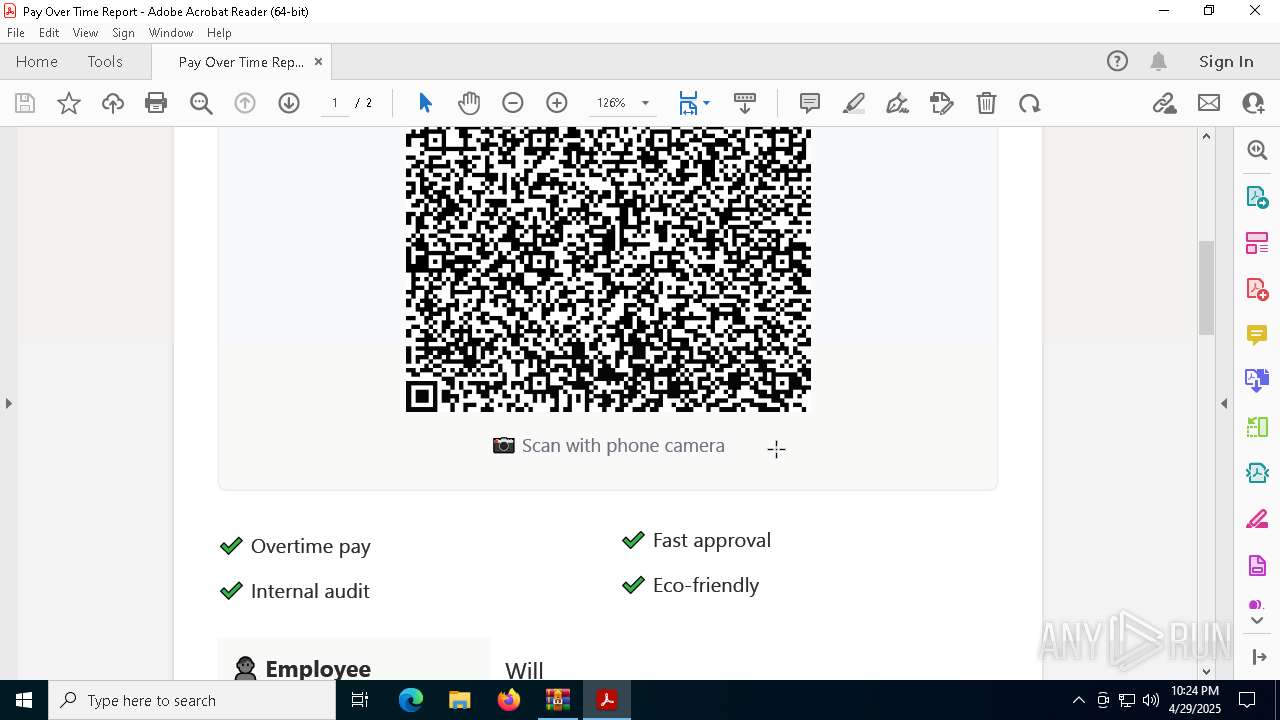This screenshot has width=1280, height=720.
Task: Open the share with others person icon
Action: 1253,103
